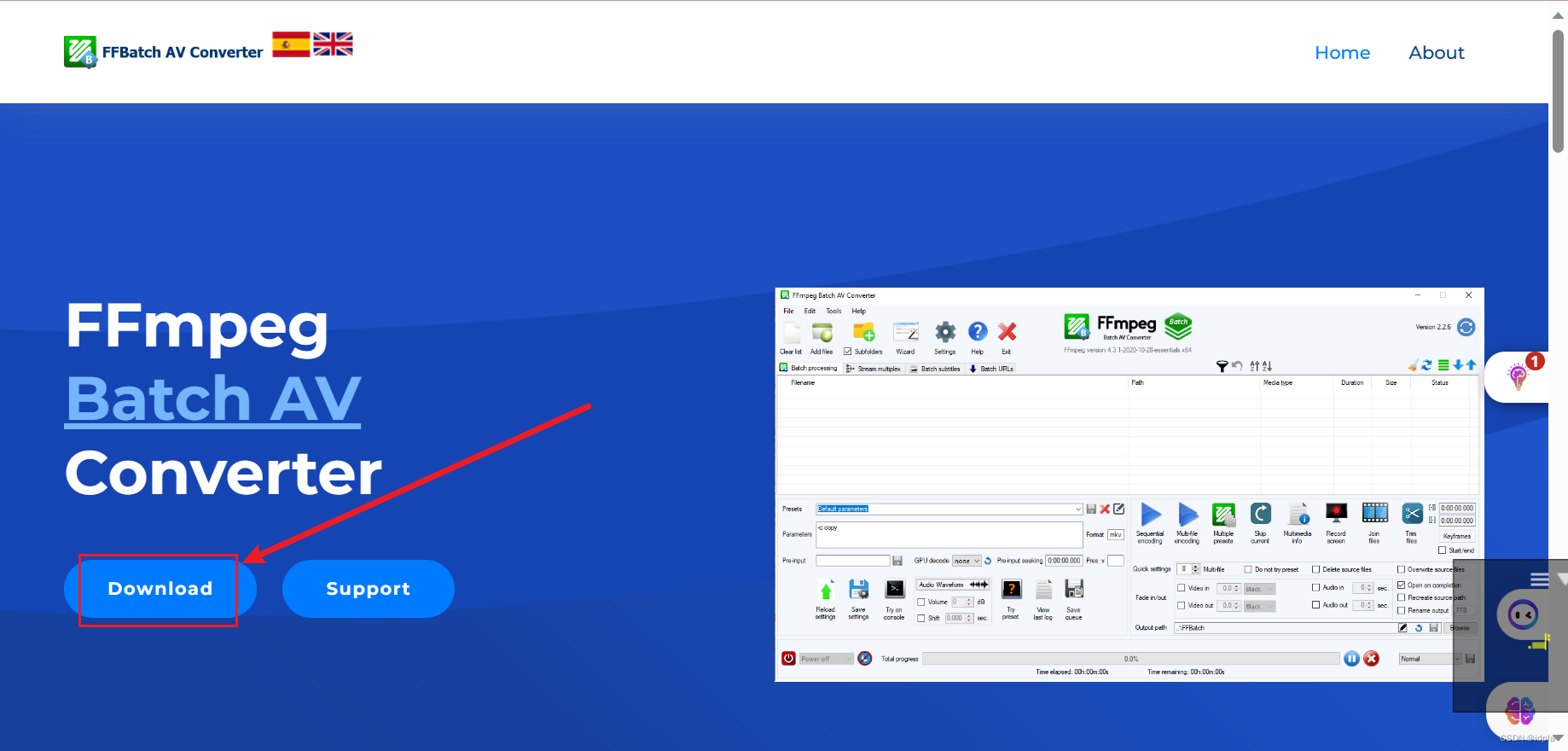The width and height of the screenshot is (1568, 751).
Task: Click the Trim files scissors icon
Action: point(1412,514)
